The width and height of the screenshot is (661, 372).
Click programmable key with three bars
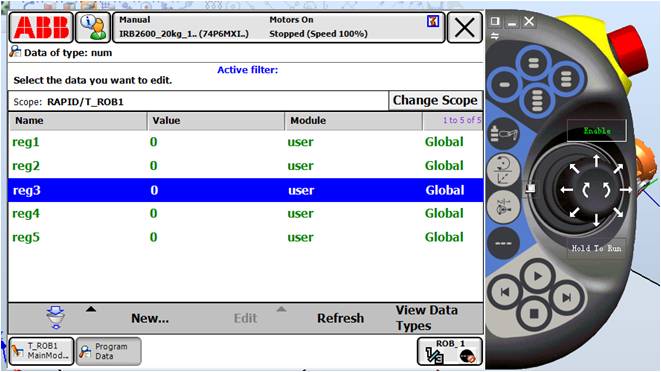coord(566,78)
